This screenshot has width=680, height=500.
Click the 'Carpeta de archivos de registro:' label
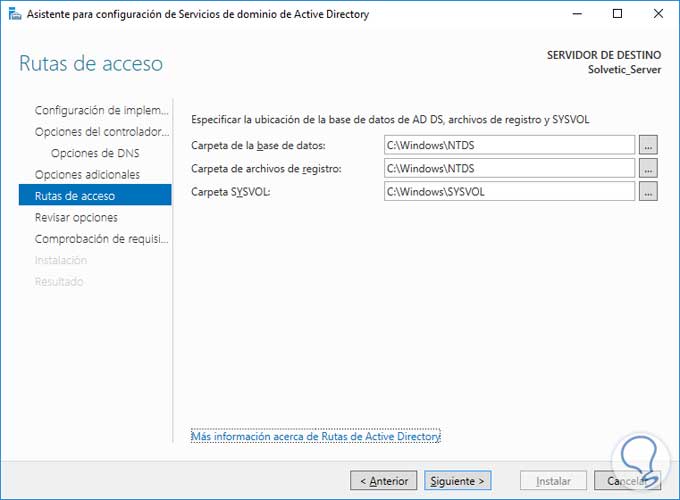266,168
